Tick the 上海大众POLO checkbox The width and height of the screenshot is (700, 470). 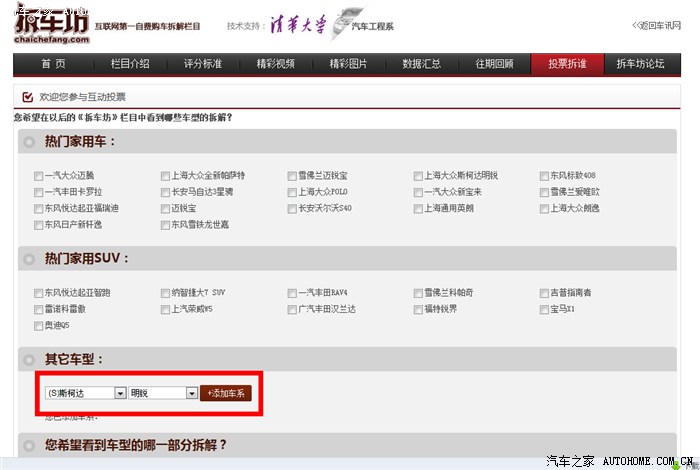click(x=293, y=192)
